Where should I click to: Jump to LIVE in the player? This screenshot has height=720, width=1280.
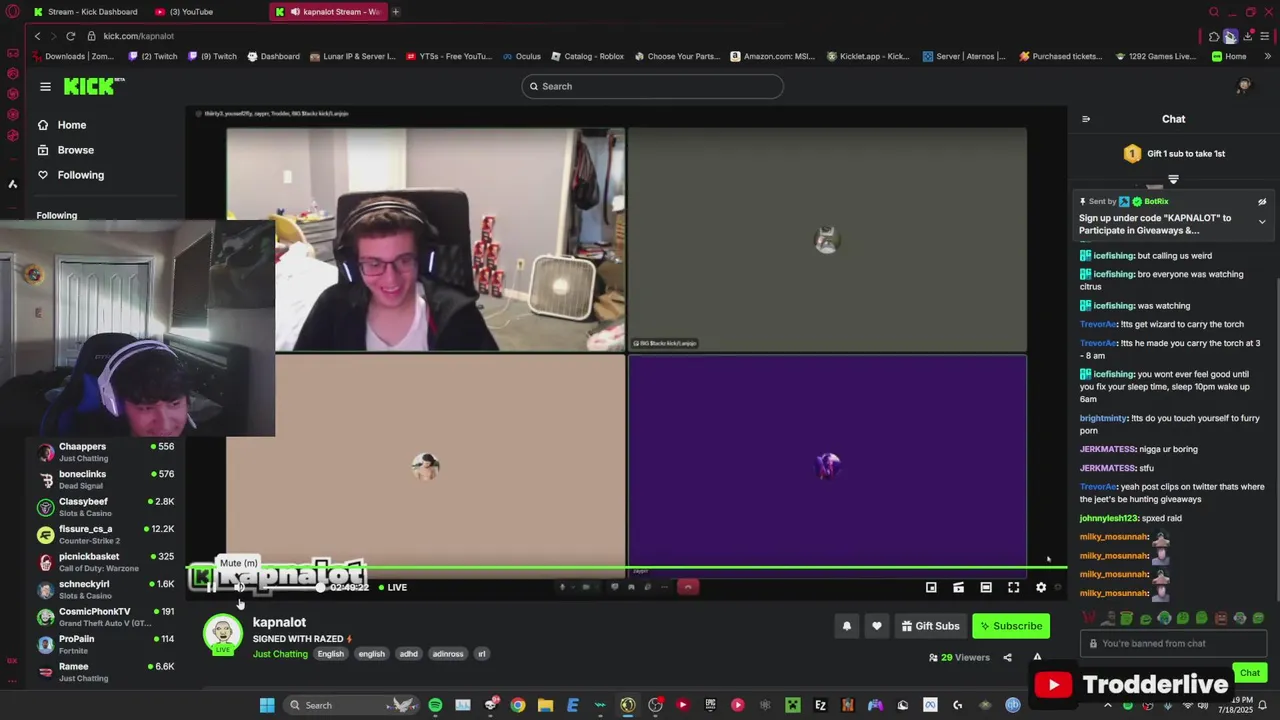click(x=393, y=587)
